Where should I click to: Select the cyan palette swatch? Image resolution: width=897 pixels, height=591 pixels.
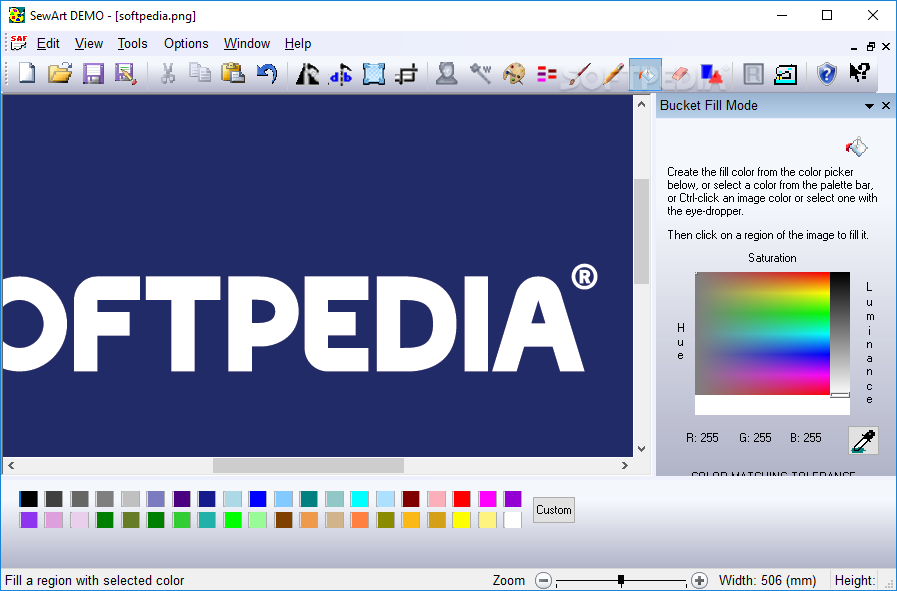point(360,499)
